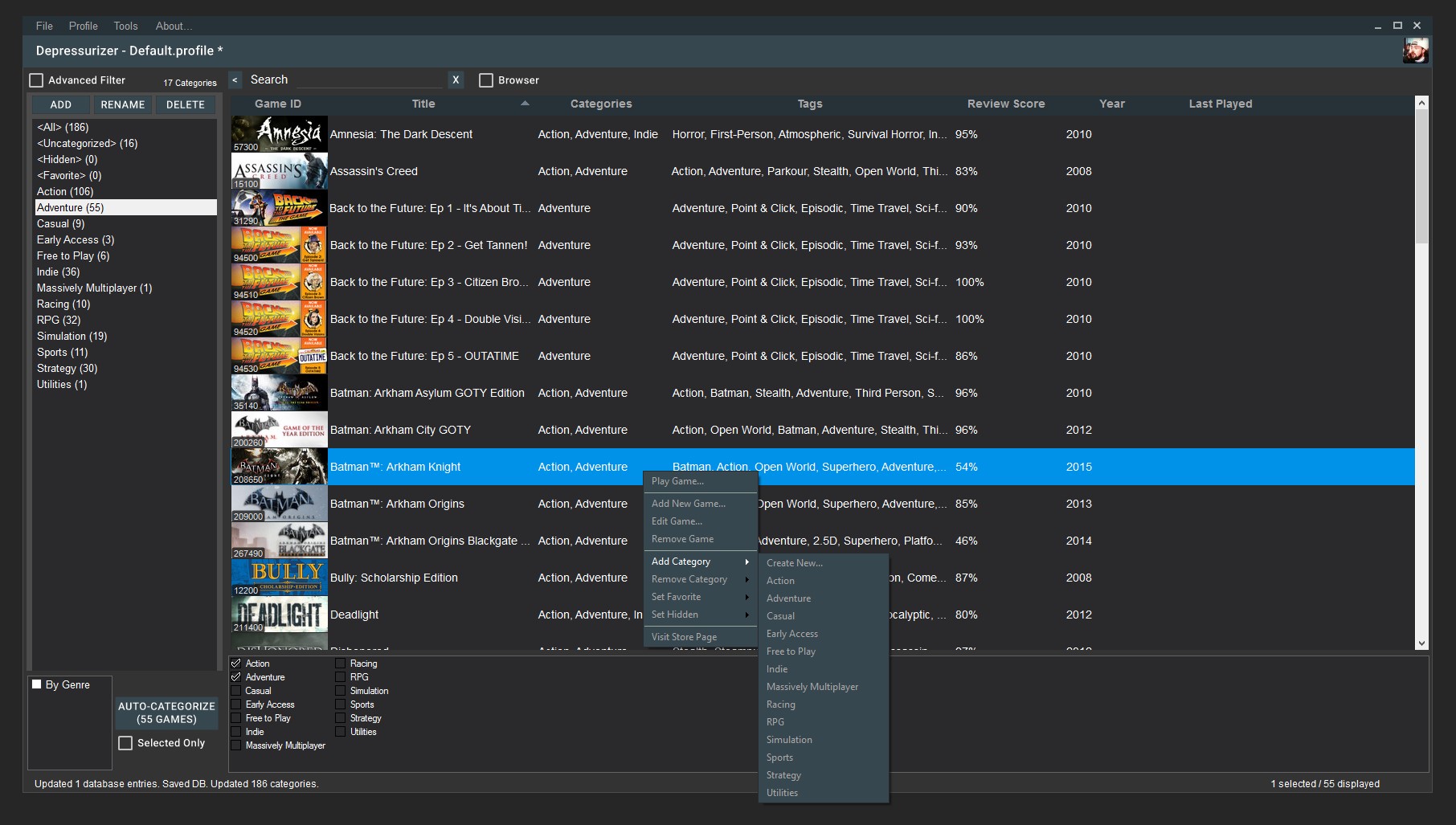Click the user avatar icon
Screen dimensions: 1456x825
1415,51
